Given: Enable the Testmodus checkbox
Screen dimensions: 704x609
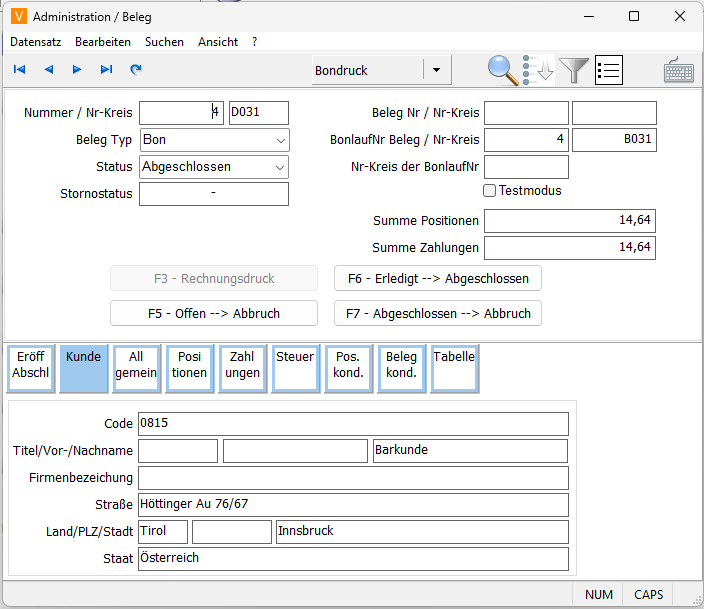Looking at the screenshot, I should coord(490,191).
